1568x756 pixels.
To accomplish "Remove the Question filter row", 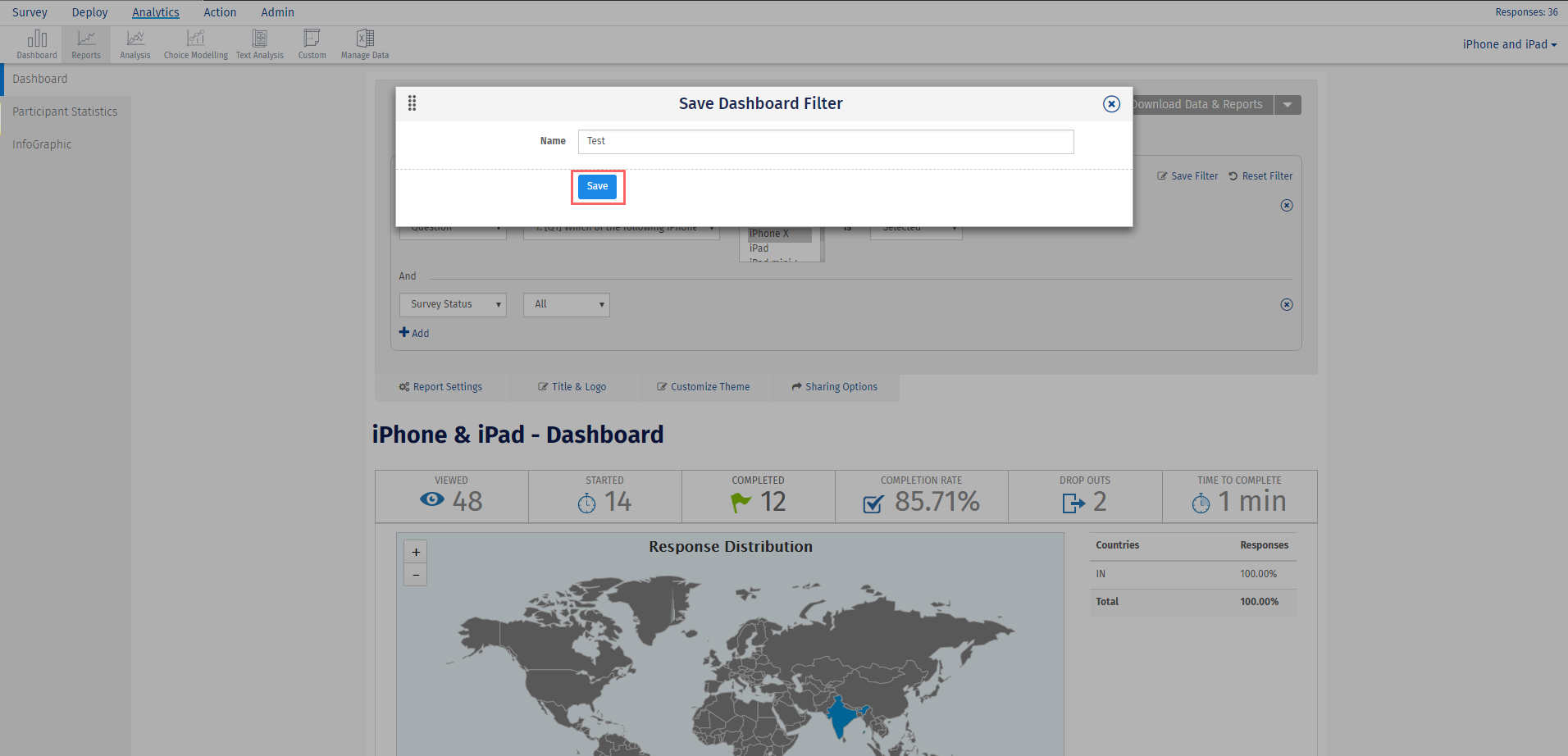I will click(x=1286, y=205).
